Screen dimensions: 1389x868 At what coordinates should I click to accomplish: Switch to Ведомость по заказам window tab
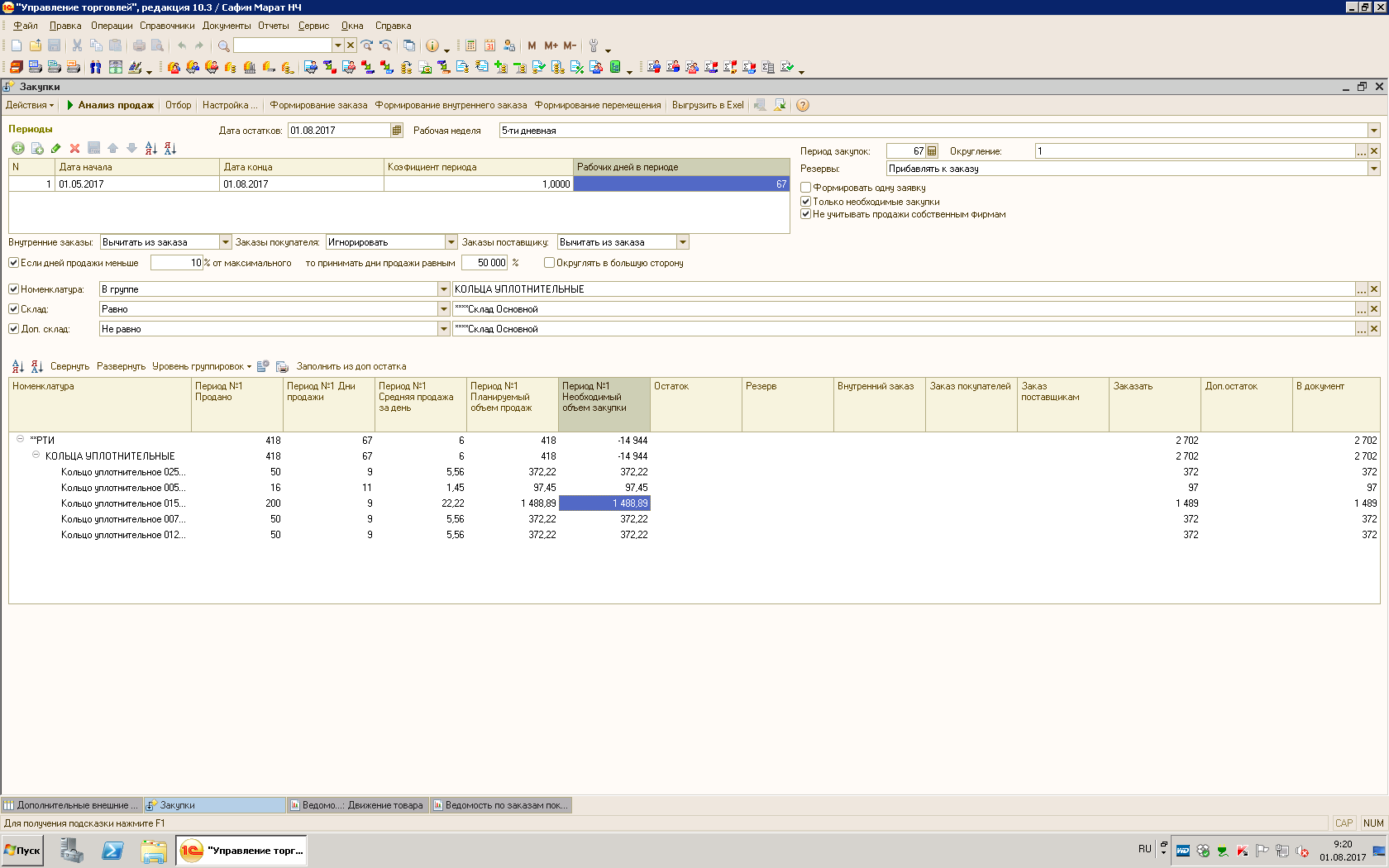tap(500, 805)
